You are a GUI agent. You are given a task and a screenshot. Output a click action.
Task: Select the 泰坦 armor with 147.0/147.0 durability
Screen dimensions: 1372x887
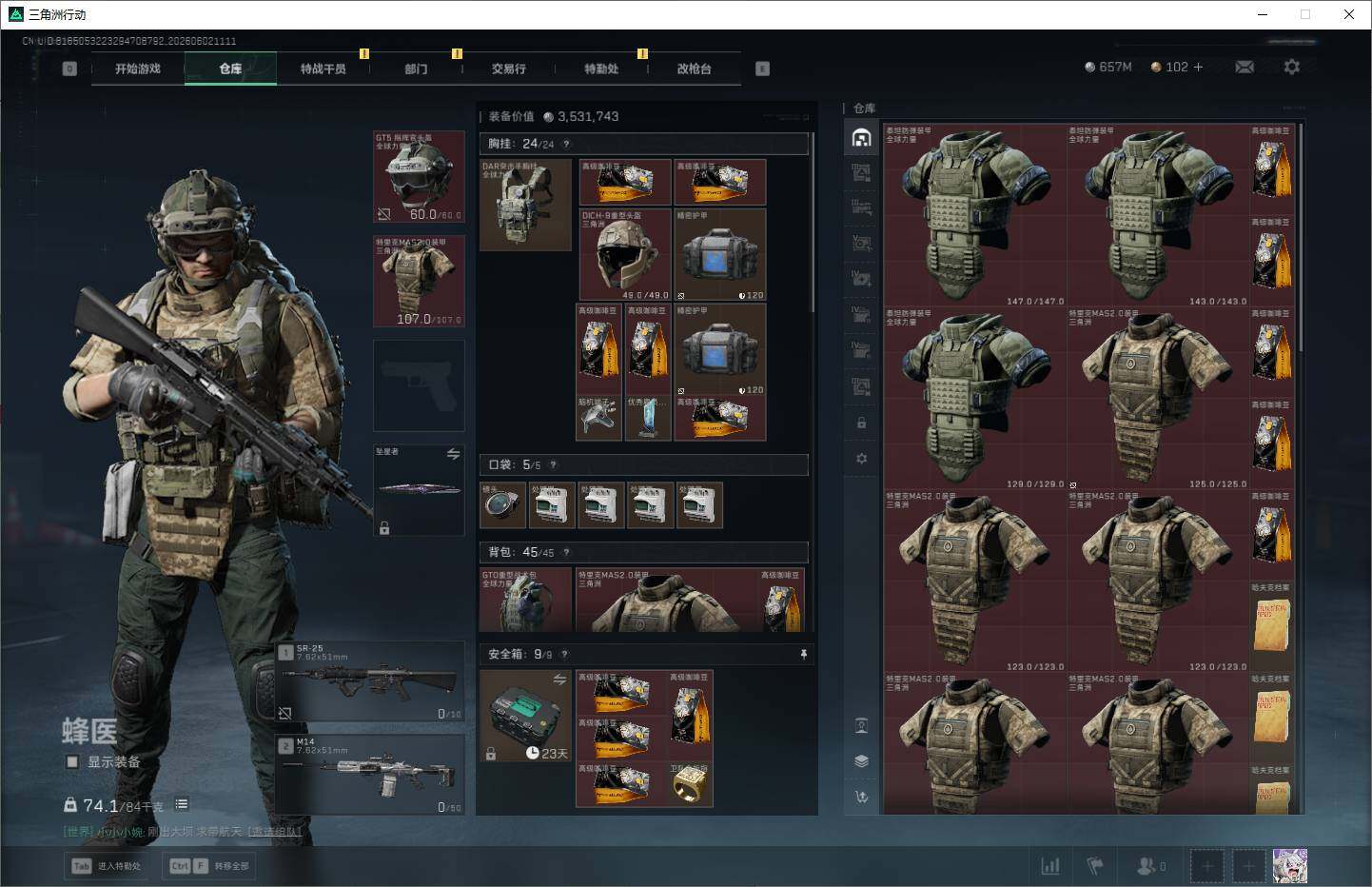click(x=974, y=215)
